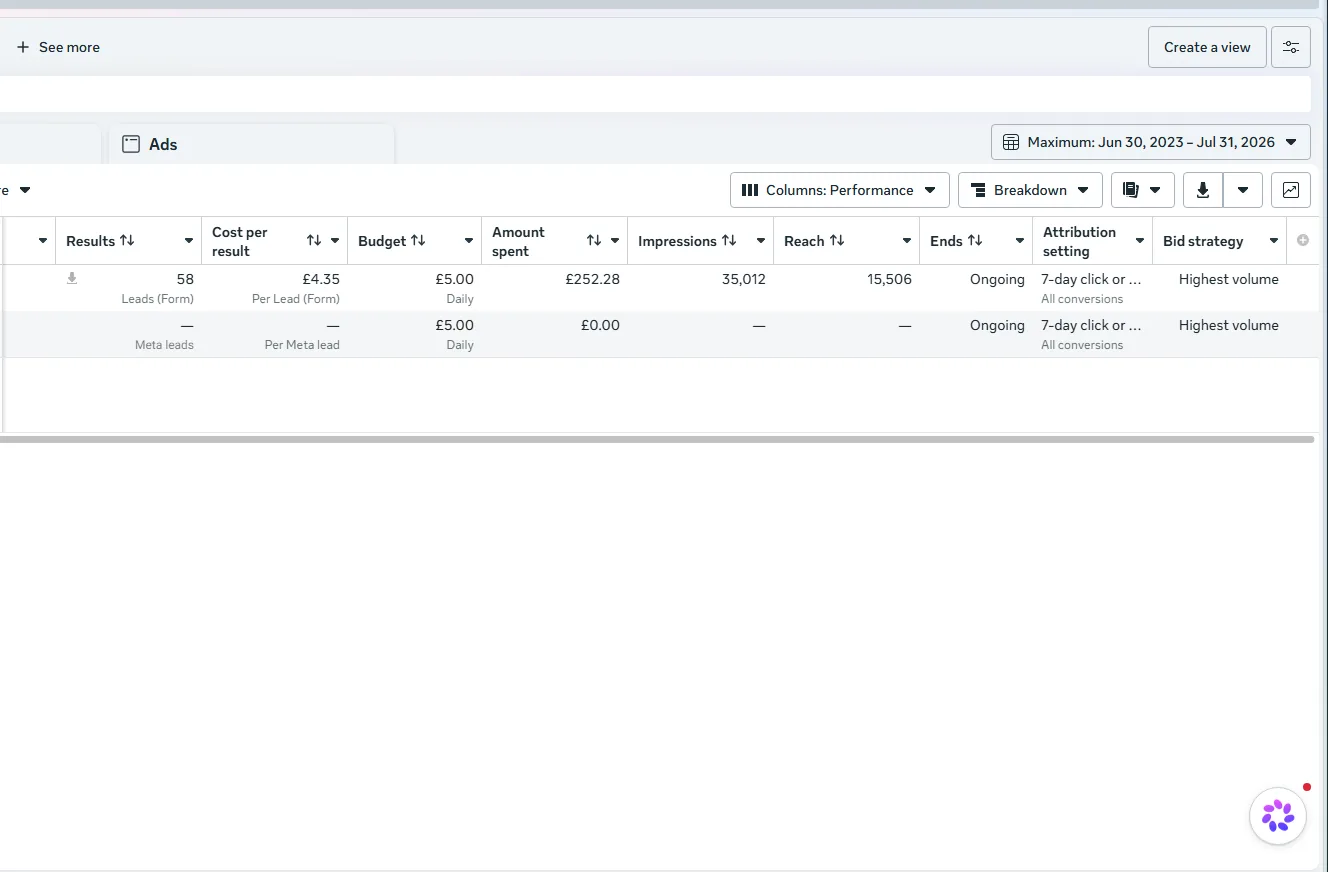Click the Columns bars icon

click(750, 190)
